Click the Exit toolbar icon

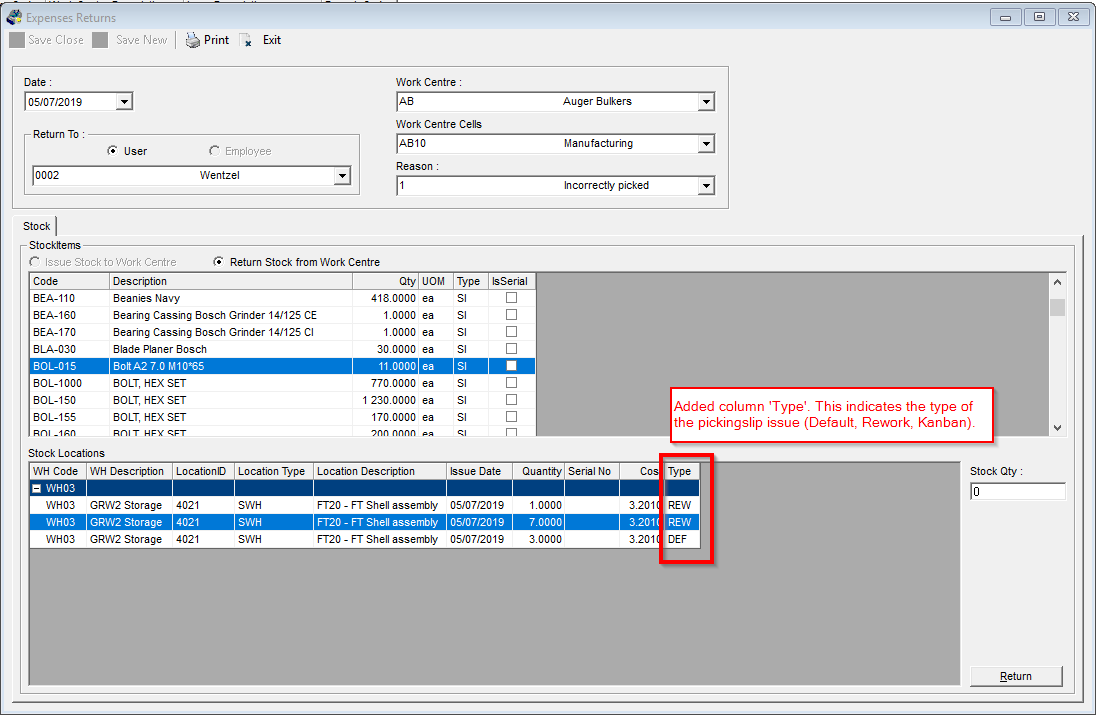[246, 41]
